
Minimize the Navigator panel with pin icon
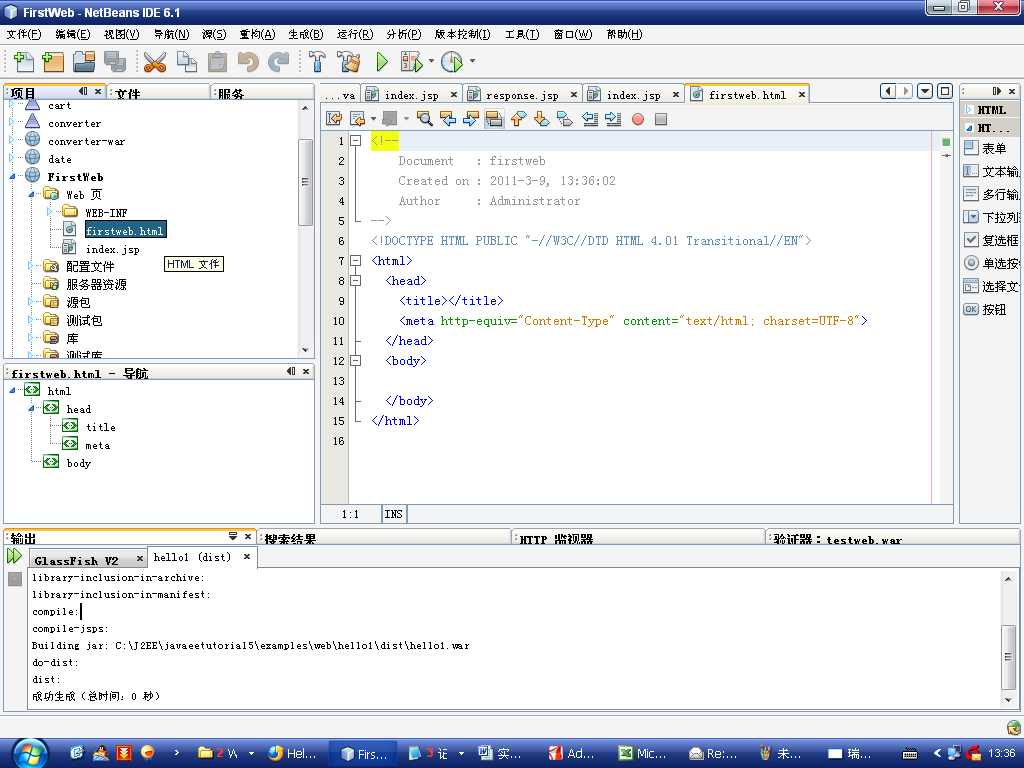click(291, 372)
